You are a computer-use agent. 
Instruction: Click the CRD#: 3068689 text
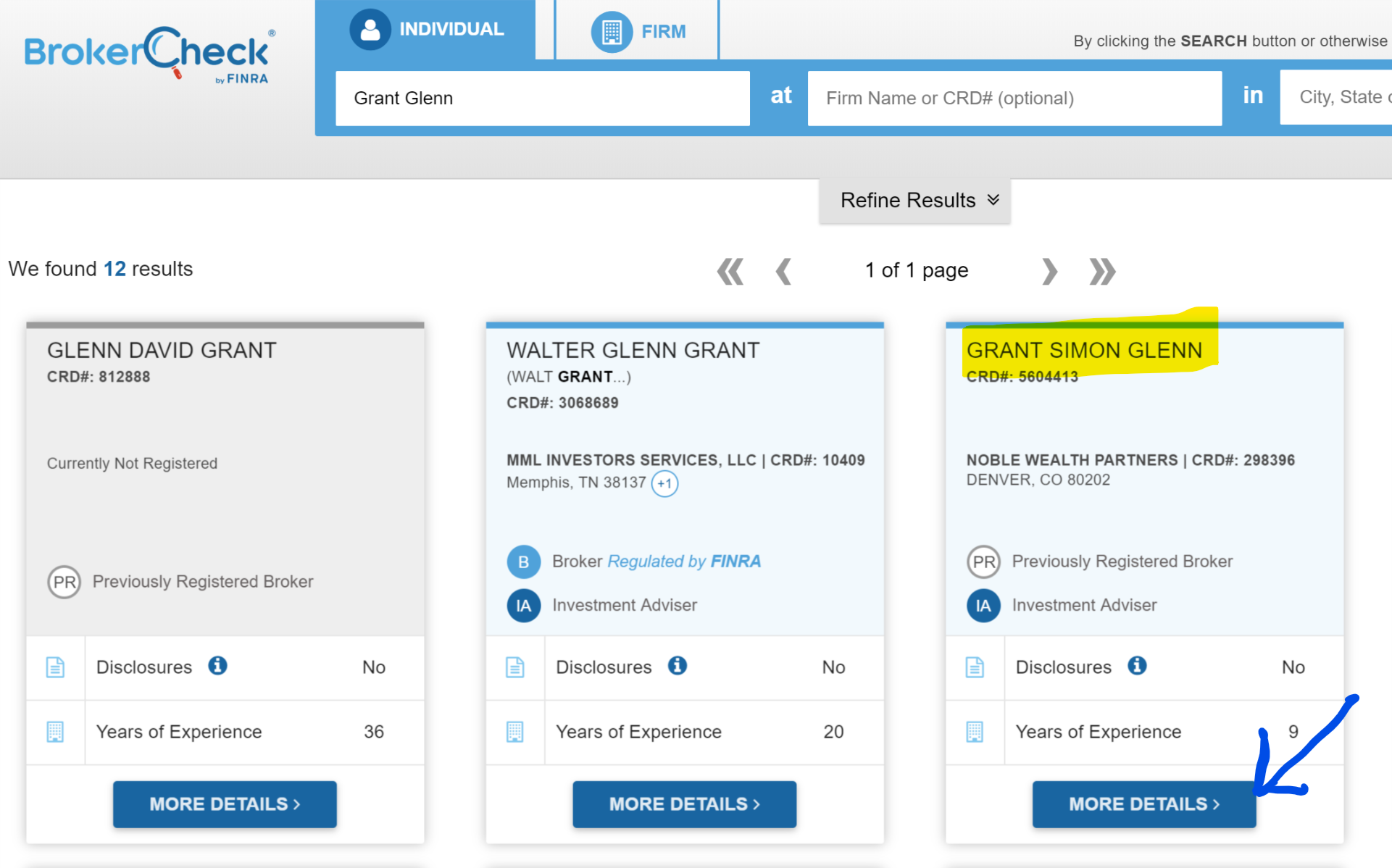[562, 403]
